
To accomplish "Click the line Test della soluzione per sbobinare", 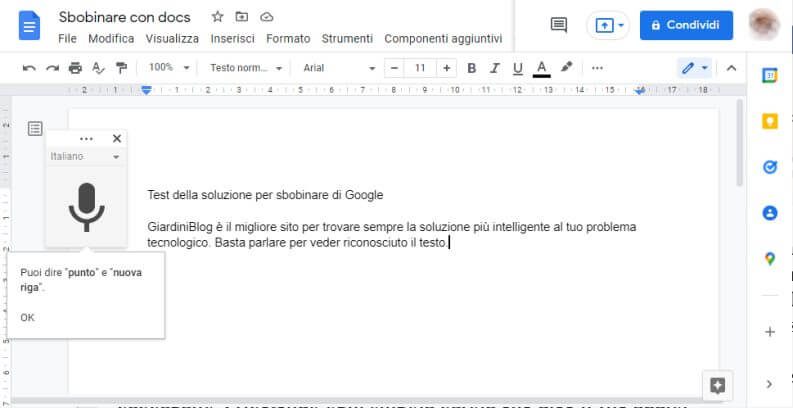I will point(266,195).
